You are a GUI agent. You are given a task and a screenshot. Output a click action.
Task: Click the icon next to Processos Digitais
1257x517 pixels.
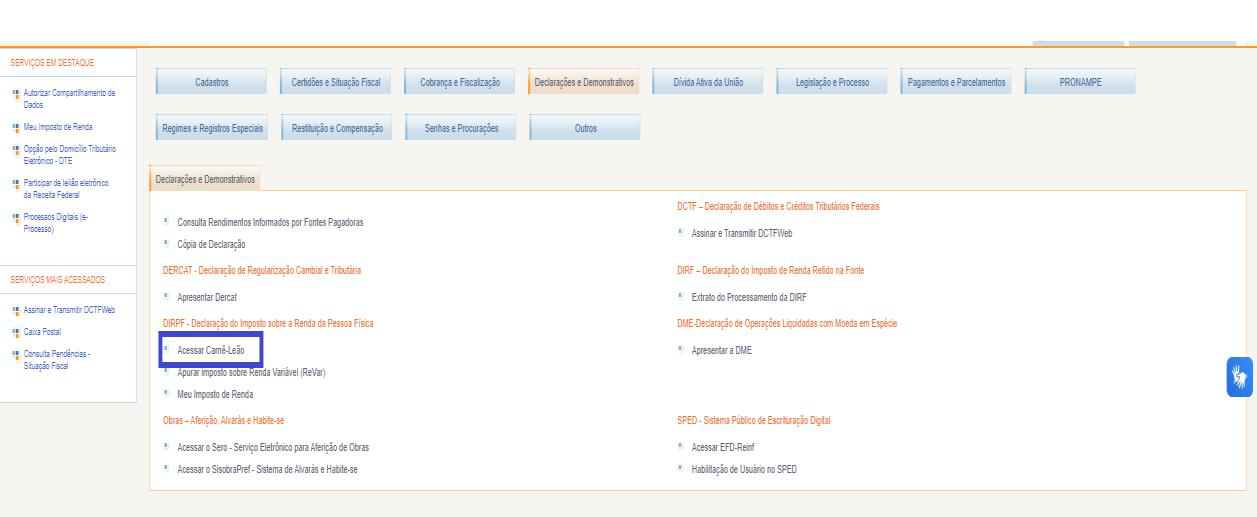click(15, 218)
